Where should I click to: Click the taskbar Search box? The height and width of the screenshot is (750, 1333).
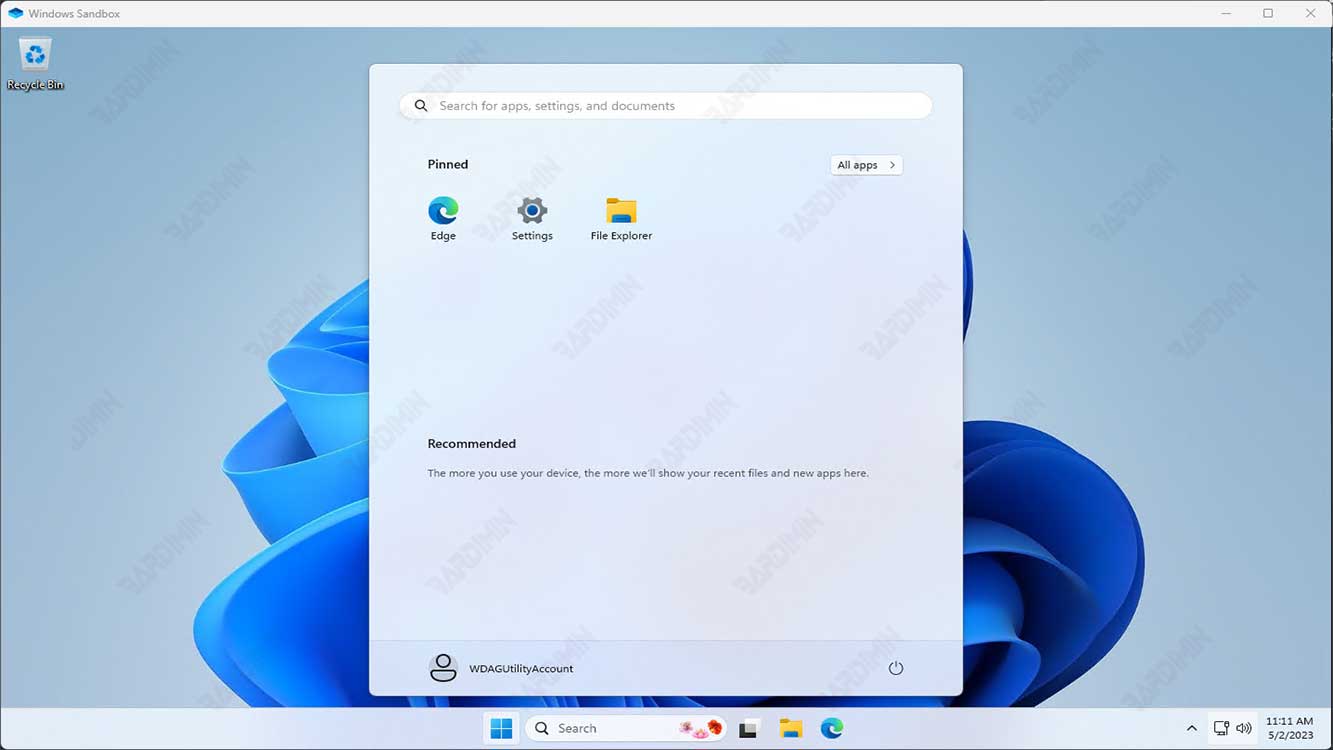(626, 728)
